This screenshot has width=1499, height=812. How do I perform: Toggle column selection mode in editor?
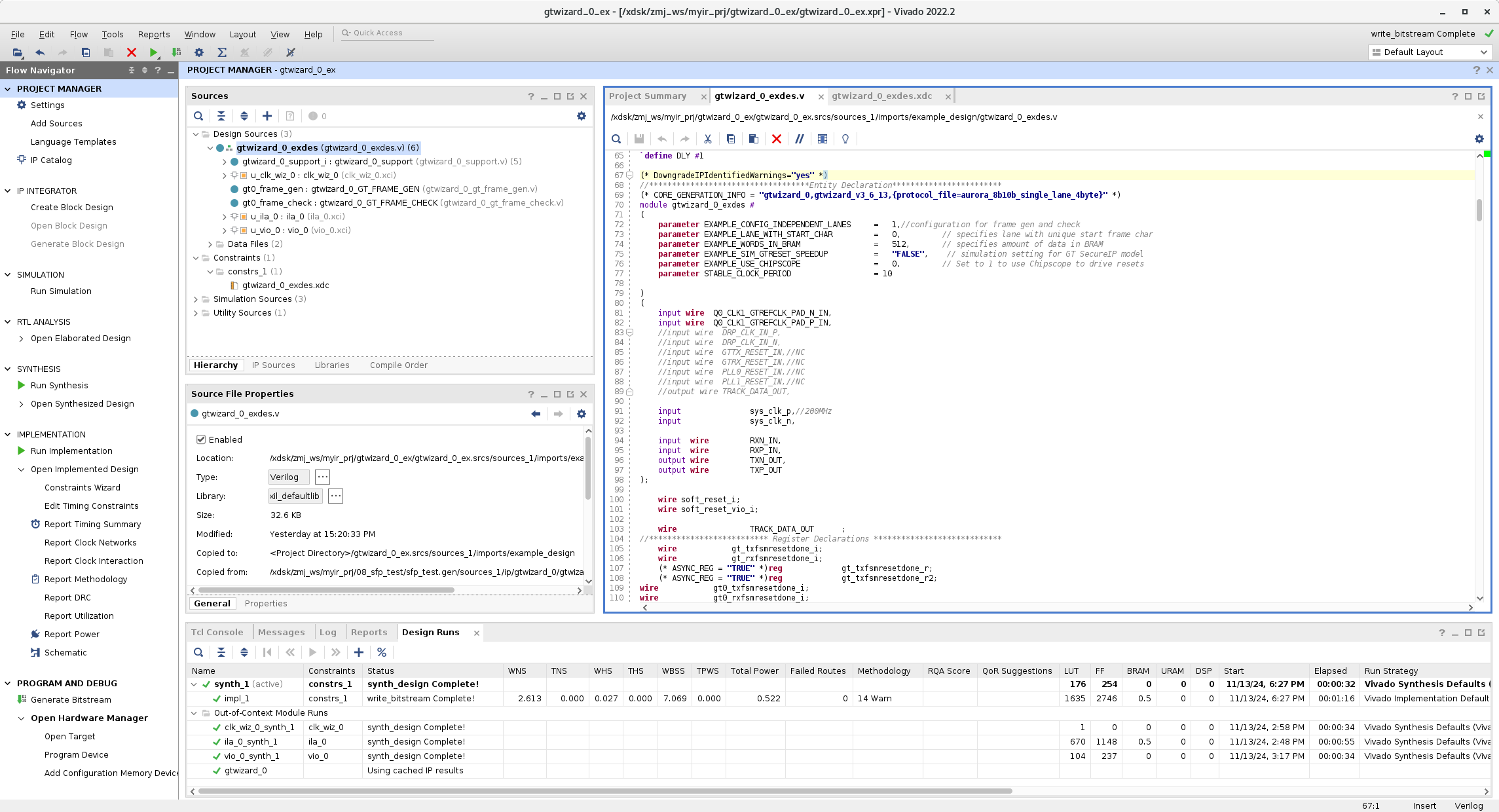pyautogui.click(x=823, y=139)
